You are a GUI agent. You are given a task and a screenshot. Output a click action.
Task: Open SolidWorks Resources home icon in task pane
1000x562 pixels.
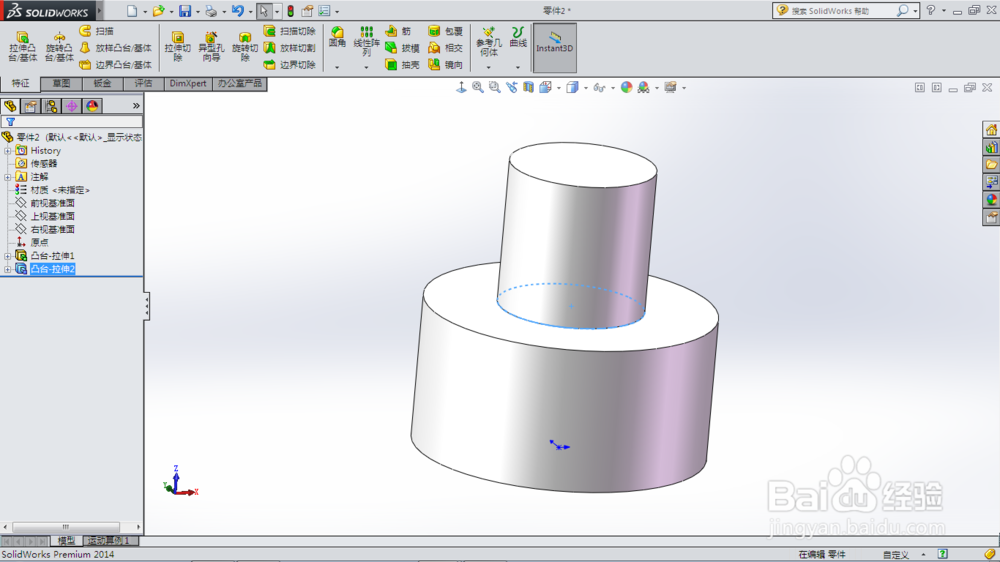pos(991,130)
